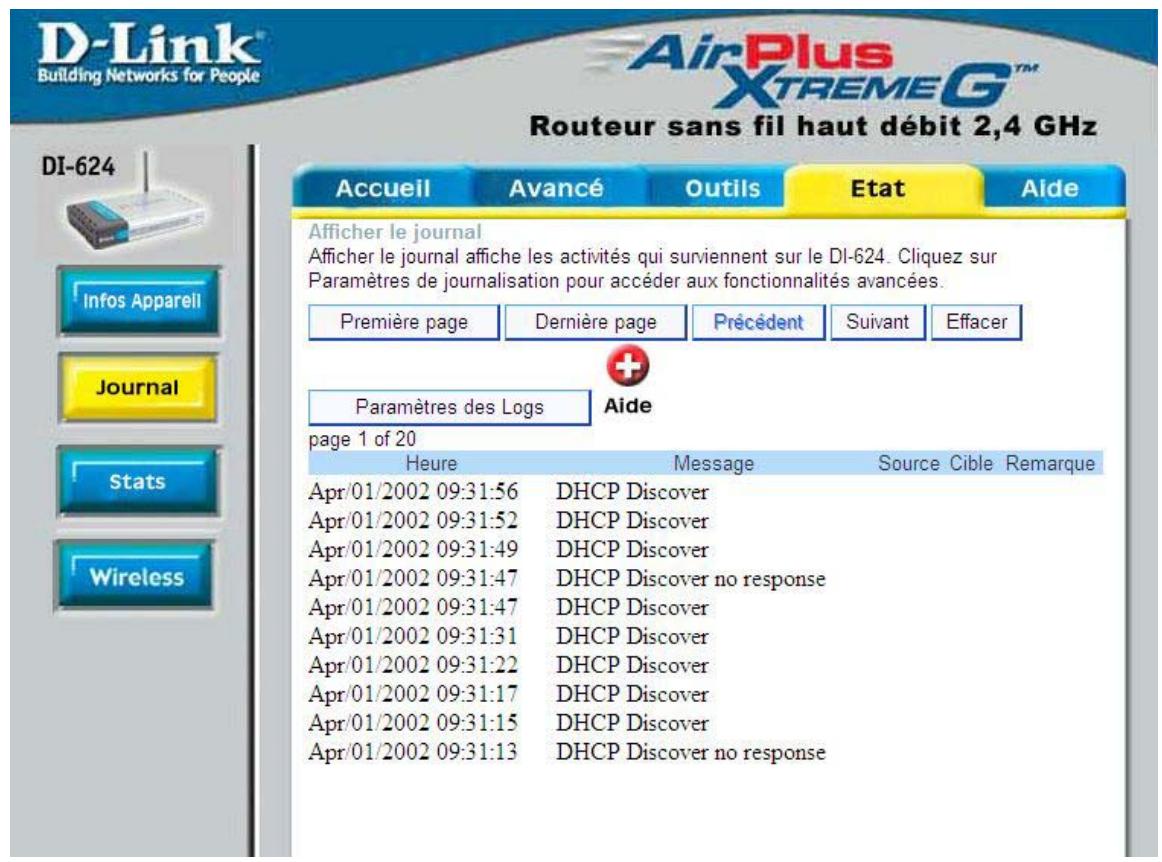This screenshot has width=1162, height=862.
Task: Click the D-Link logo
Action: tap(148, 53)
